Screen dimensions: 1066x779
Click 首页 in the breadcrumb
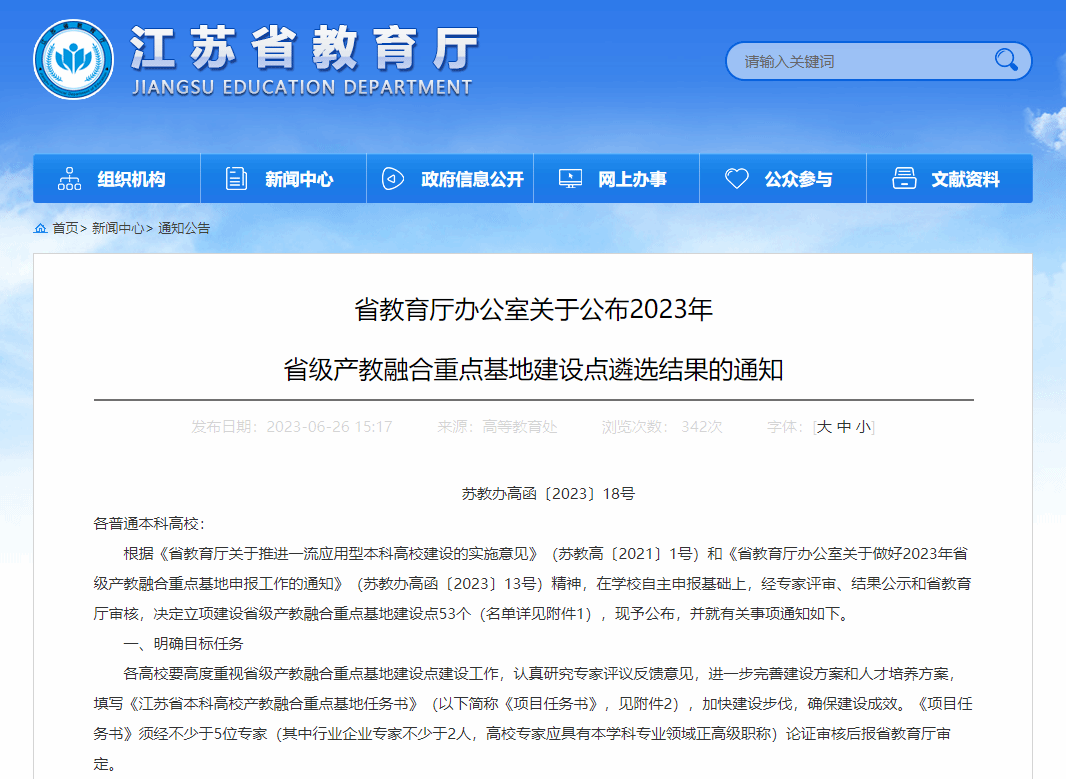pyautogui.click(x=65, y=229)
